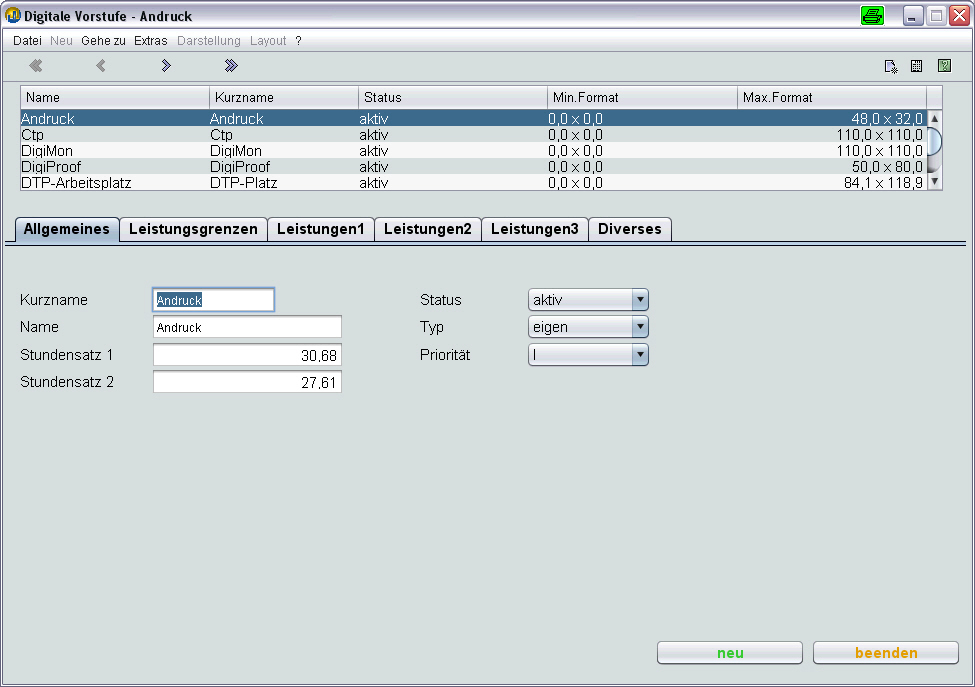The width and height of the screenshot is (975, 687).
Task: Sort by the Status column header
Action: point(453,98)
